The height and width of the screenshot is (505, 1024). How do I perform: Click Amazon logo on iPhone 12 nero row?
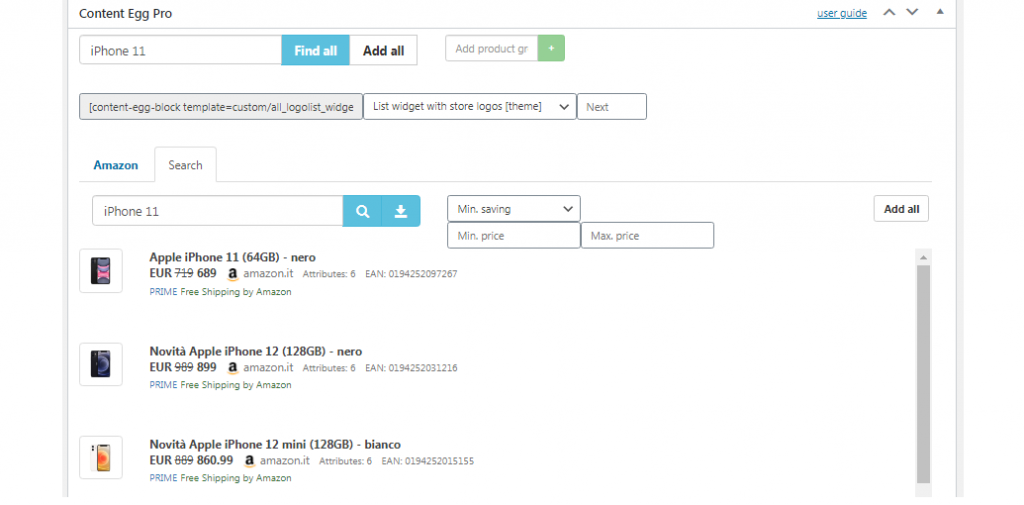[x=232, y=368]
